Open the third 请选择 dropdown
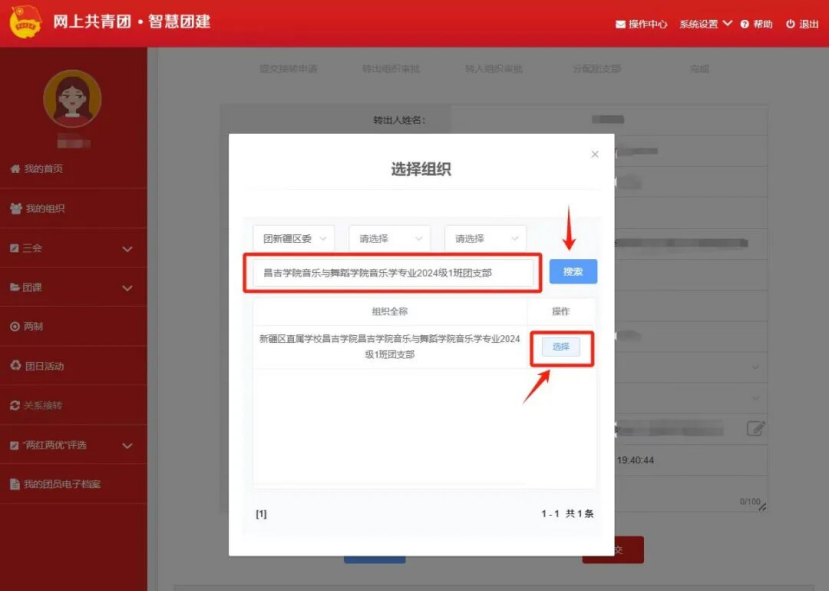The height and width of the screenshot is (591, 830). pyautogui.click(x=485, y=239)
